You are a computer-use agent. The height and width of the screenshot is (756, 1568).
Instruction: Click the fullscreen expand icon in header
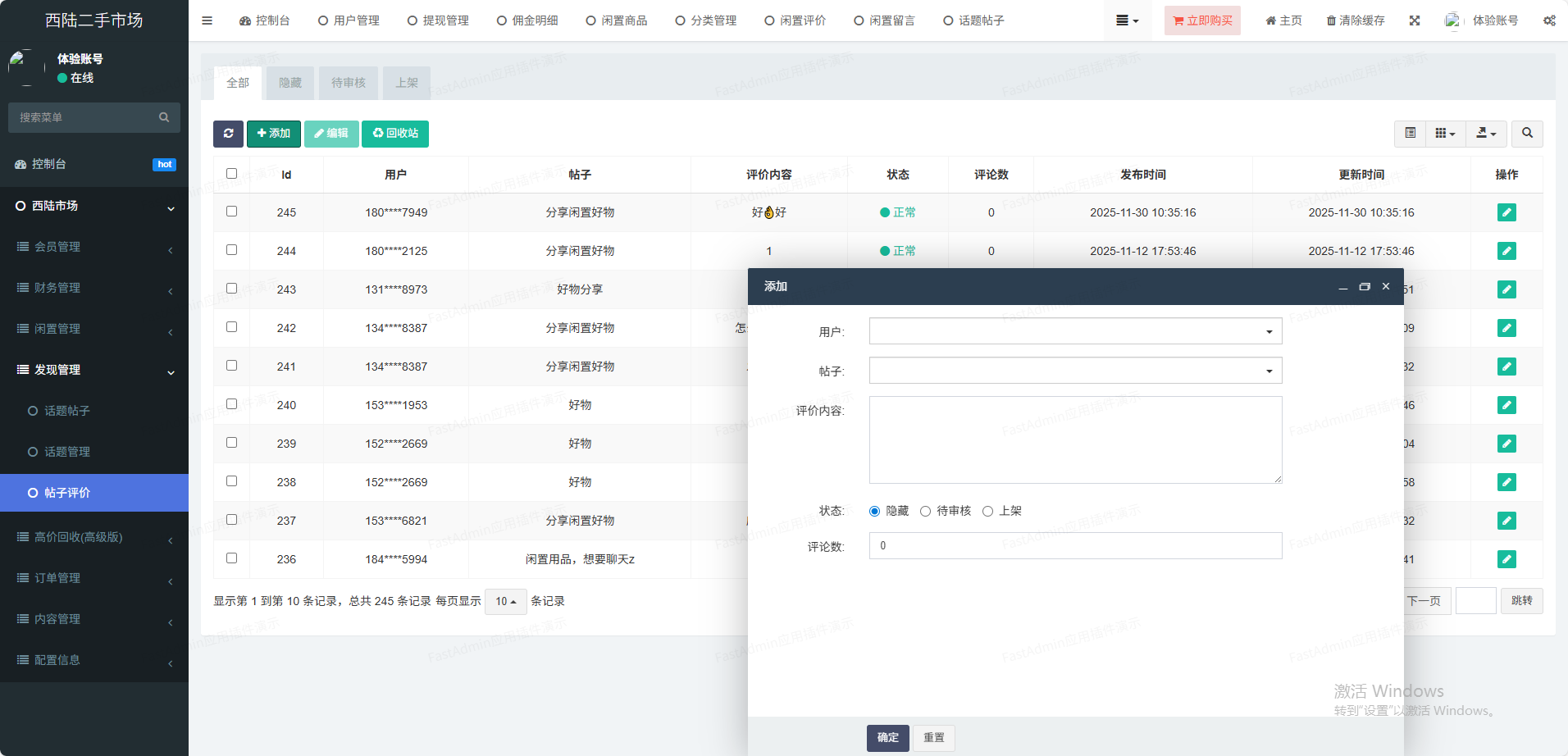[1415, 20]
